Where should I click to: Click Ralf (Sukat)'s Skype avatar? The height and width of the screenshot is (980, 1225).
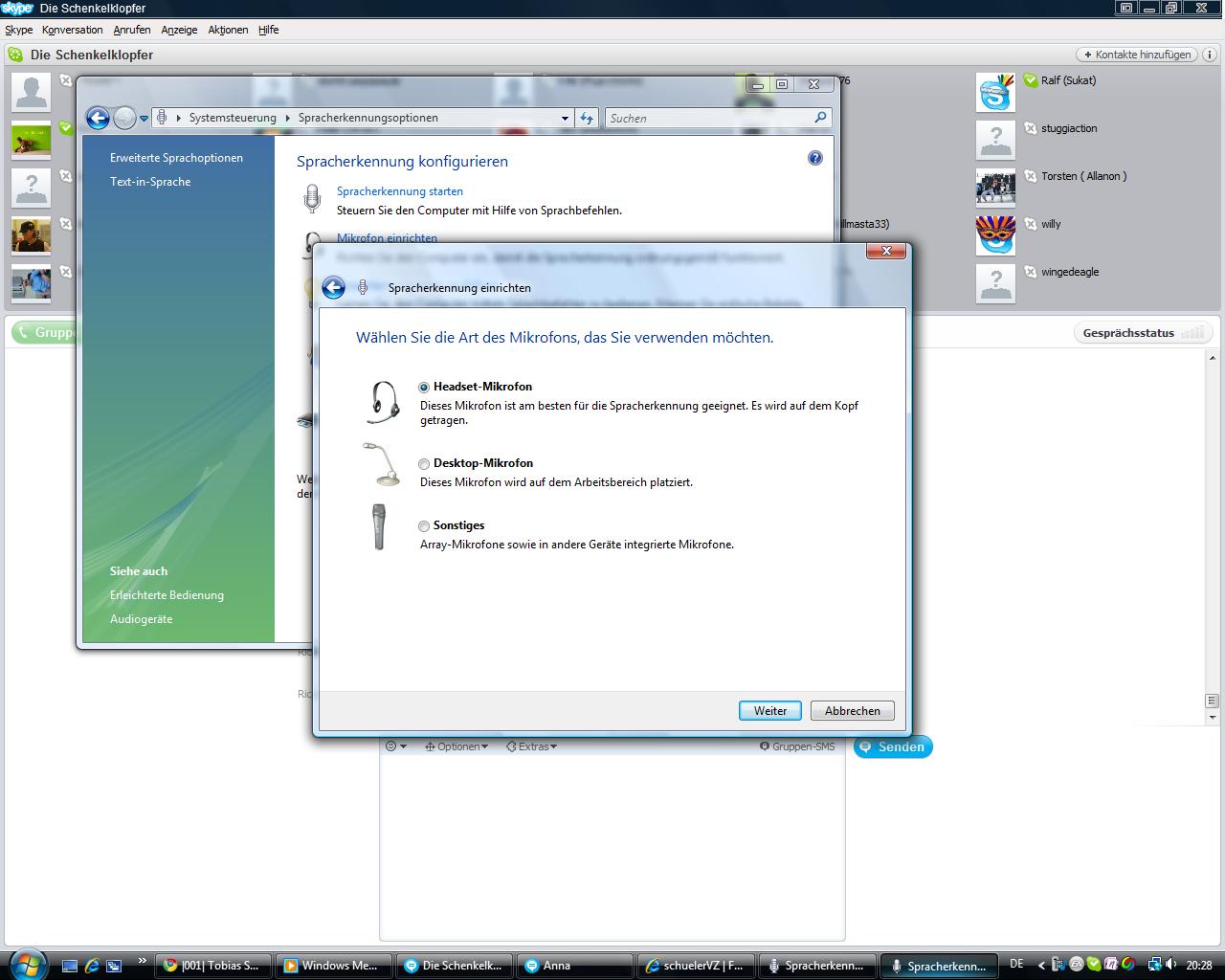(995, 92)
